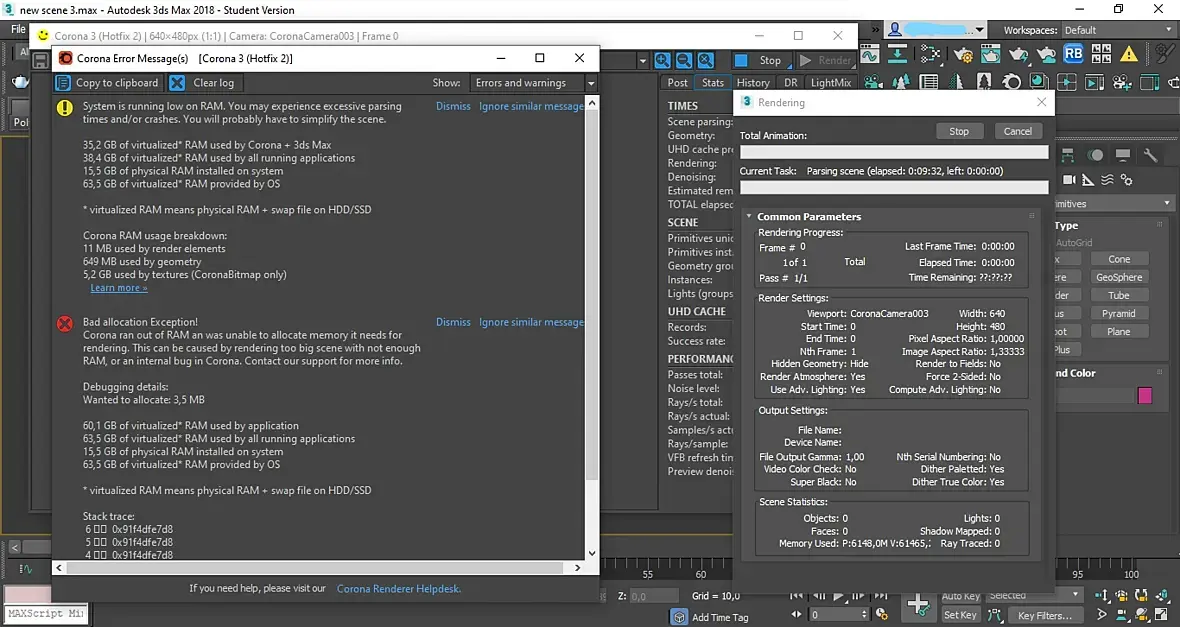The height and width of the screenshot is (627, 1180).
Task: Select the Helpers category icon
Action: click(x=1088, y=180)
